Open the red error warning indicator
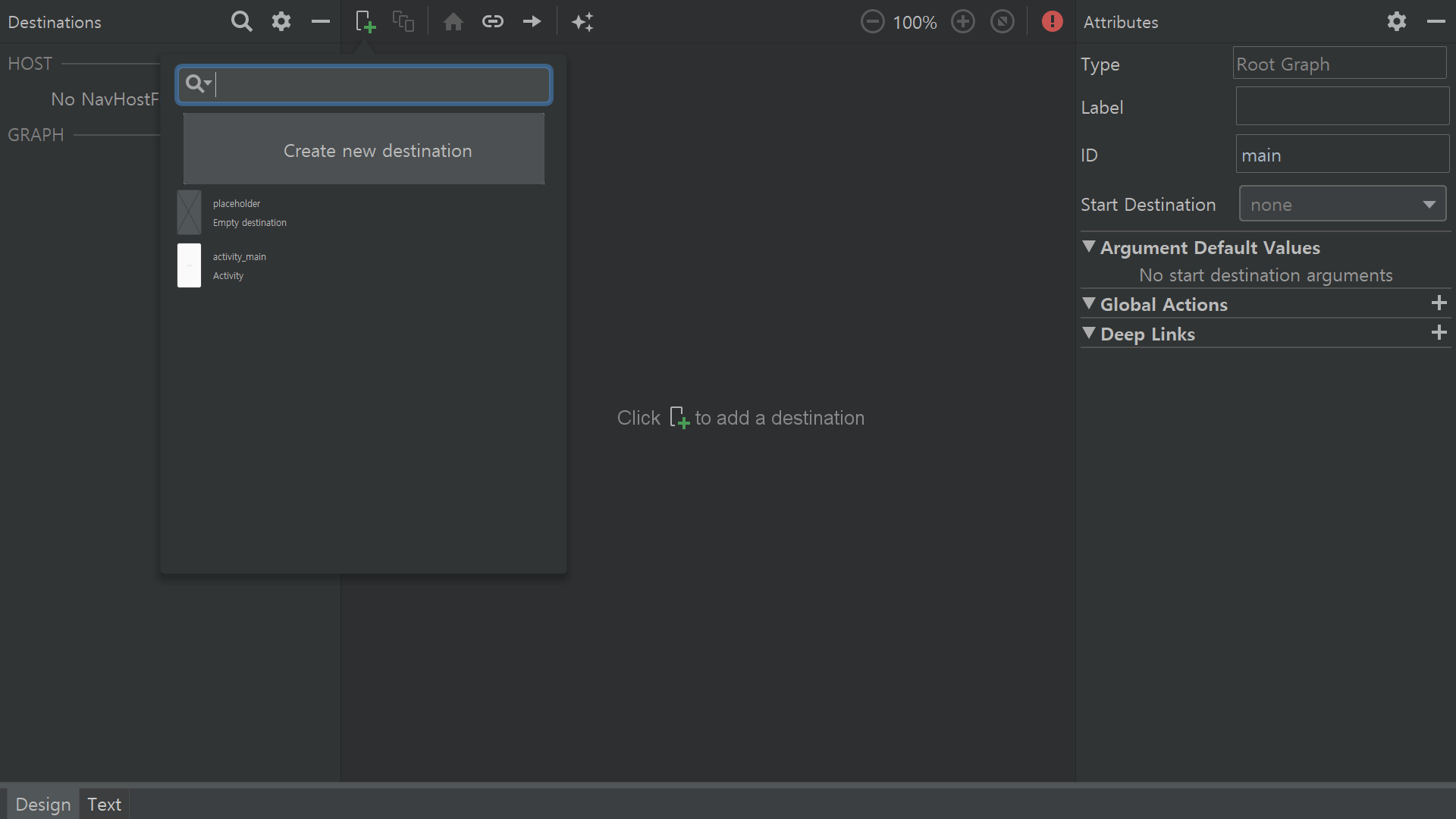The height and width of the screenshot is (819, 1456). (x=1052, y=22)
